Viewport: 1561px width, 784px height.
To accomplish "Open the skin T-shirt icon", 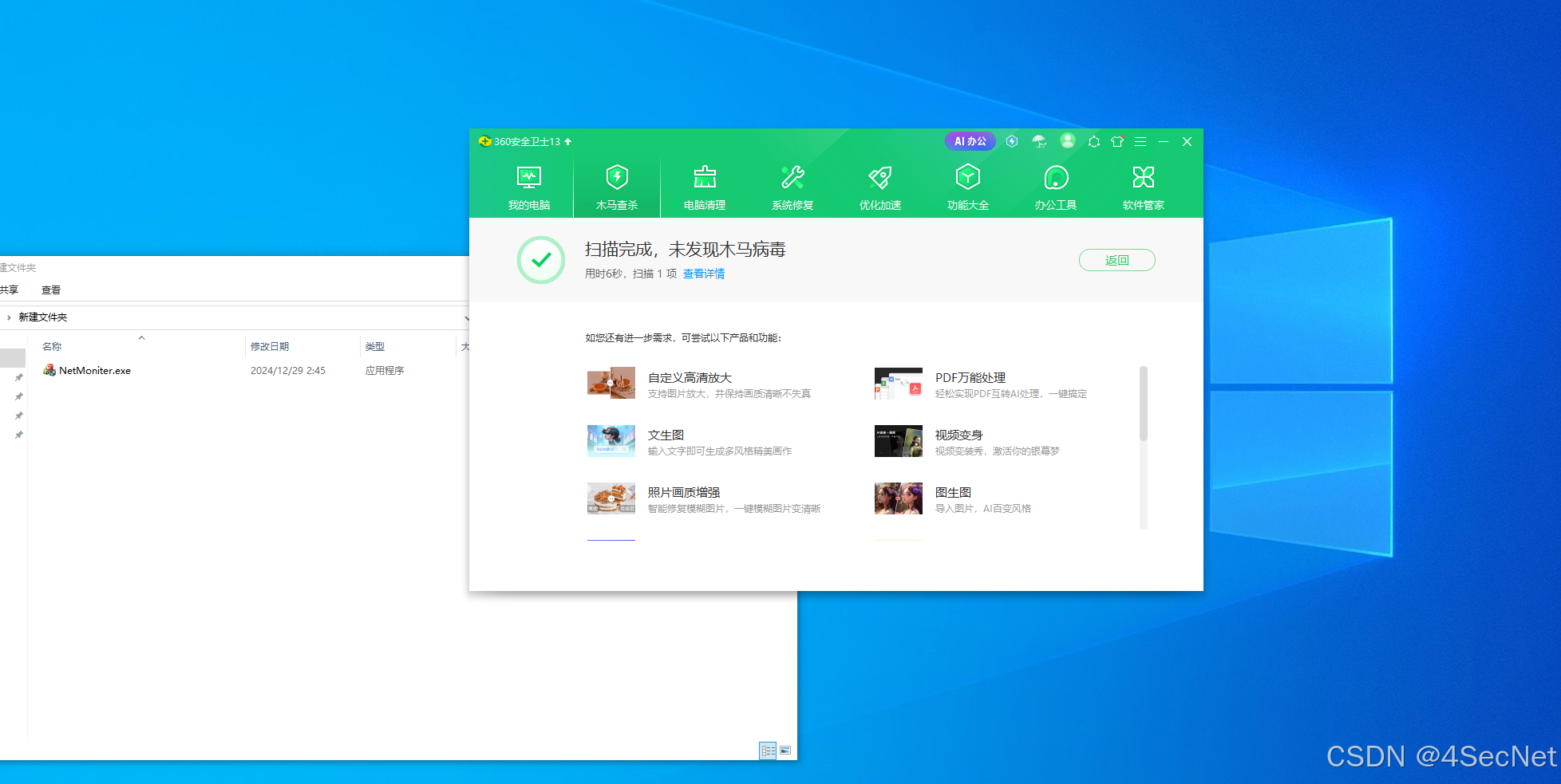I will pyautogui.click(x=1117, y=141).
